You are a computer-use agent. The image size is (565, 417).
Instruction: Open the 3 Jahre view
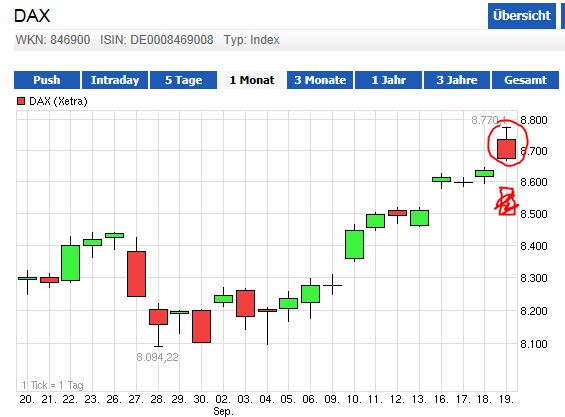pos(457,80)
